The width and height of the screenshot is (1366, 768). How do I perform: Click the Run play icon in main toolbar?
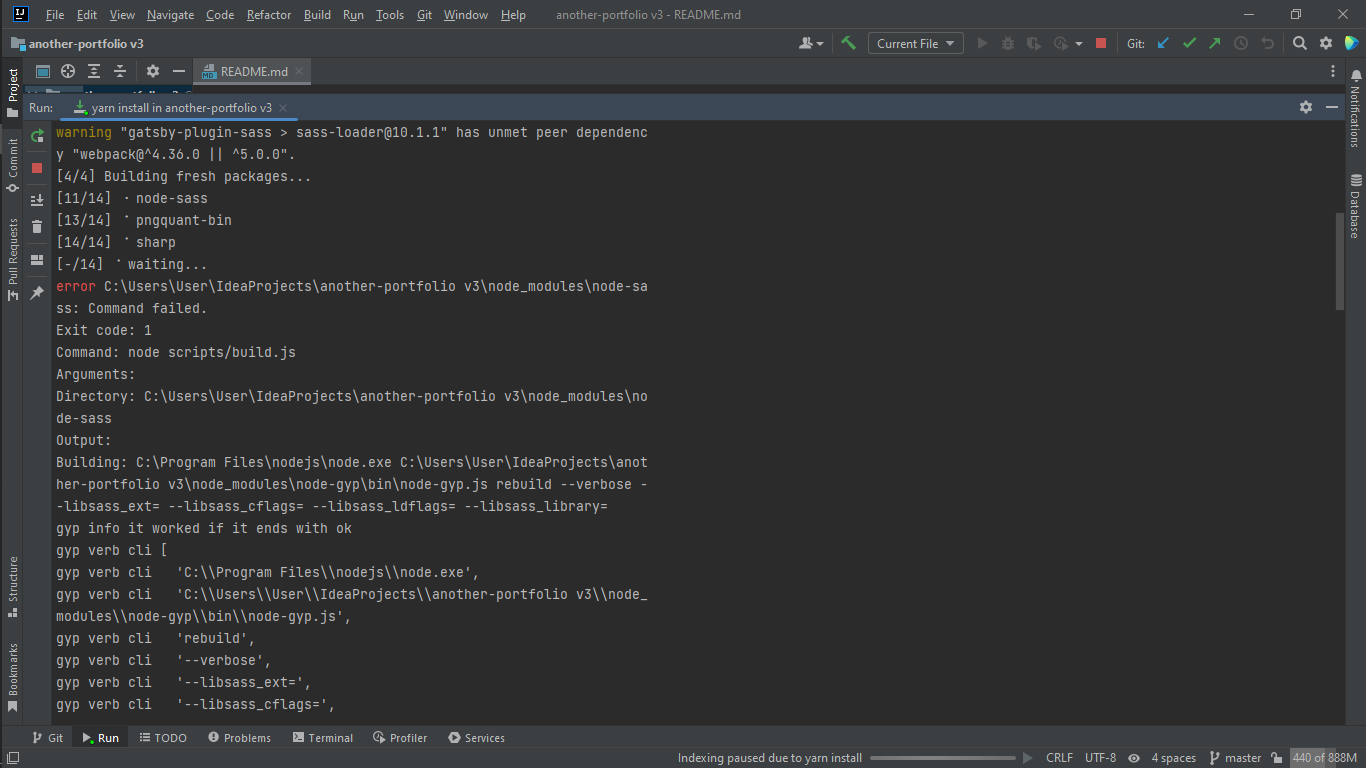(x=982, y=43)
